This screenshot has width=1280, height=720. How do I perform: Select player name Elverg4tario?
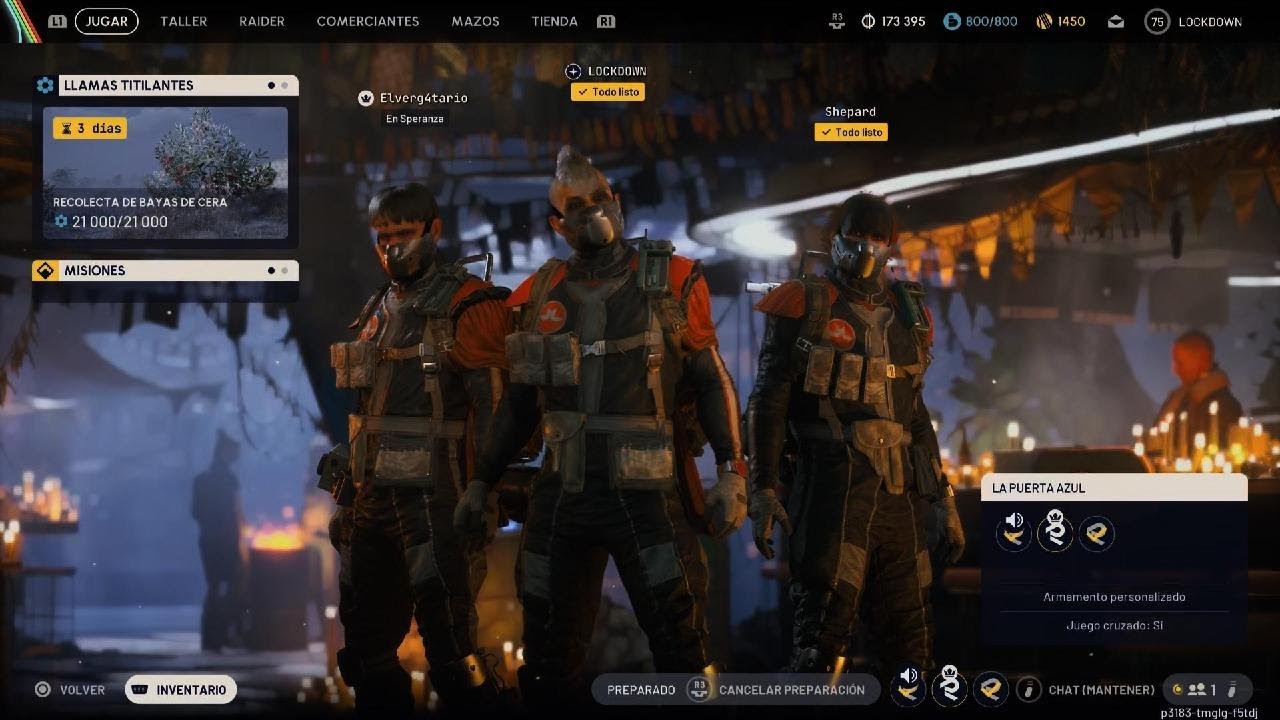(424, 98)
